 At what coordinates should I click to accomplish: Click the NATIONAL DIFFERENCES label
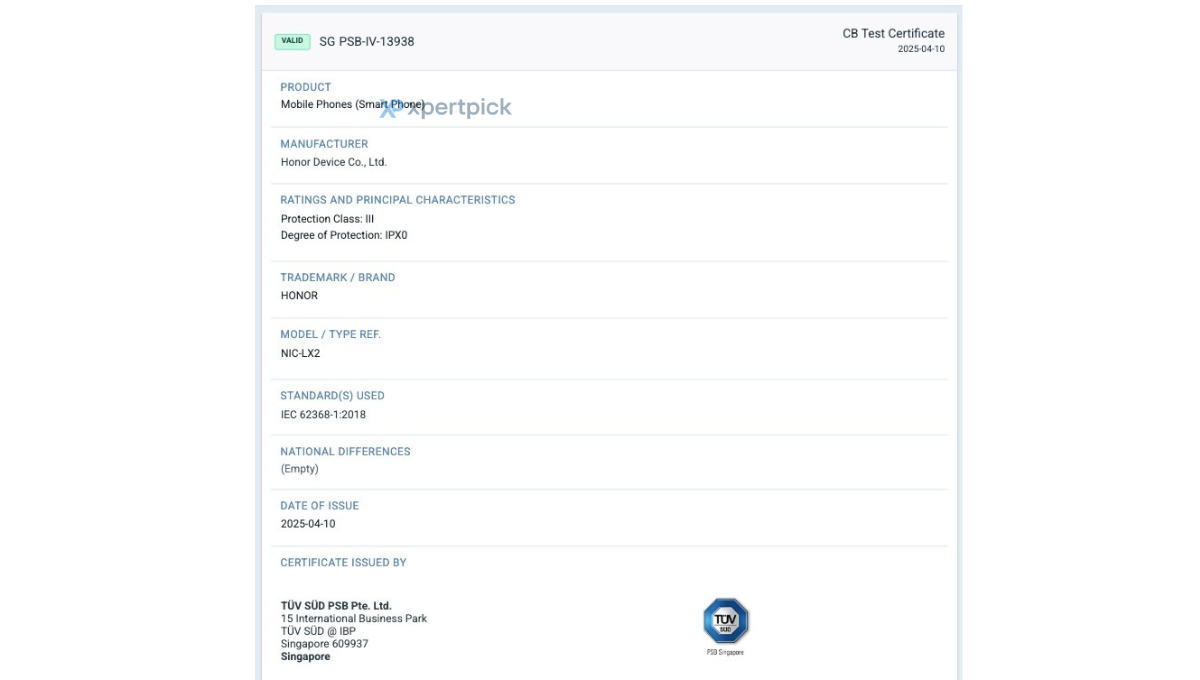(x=345, y=452)
